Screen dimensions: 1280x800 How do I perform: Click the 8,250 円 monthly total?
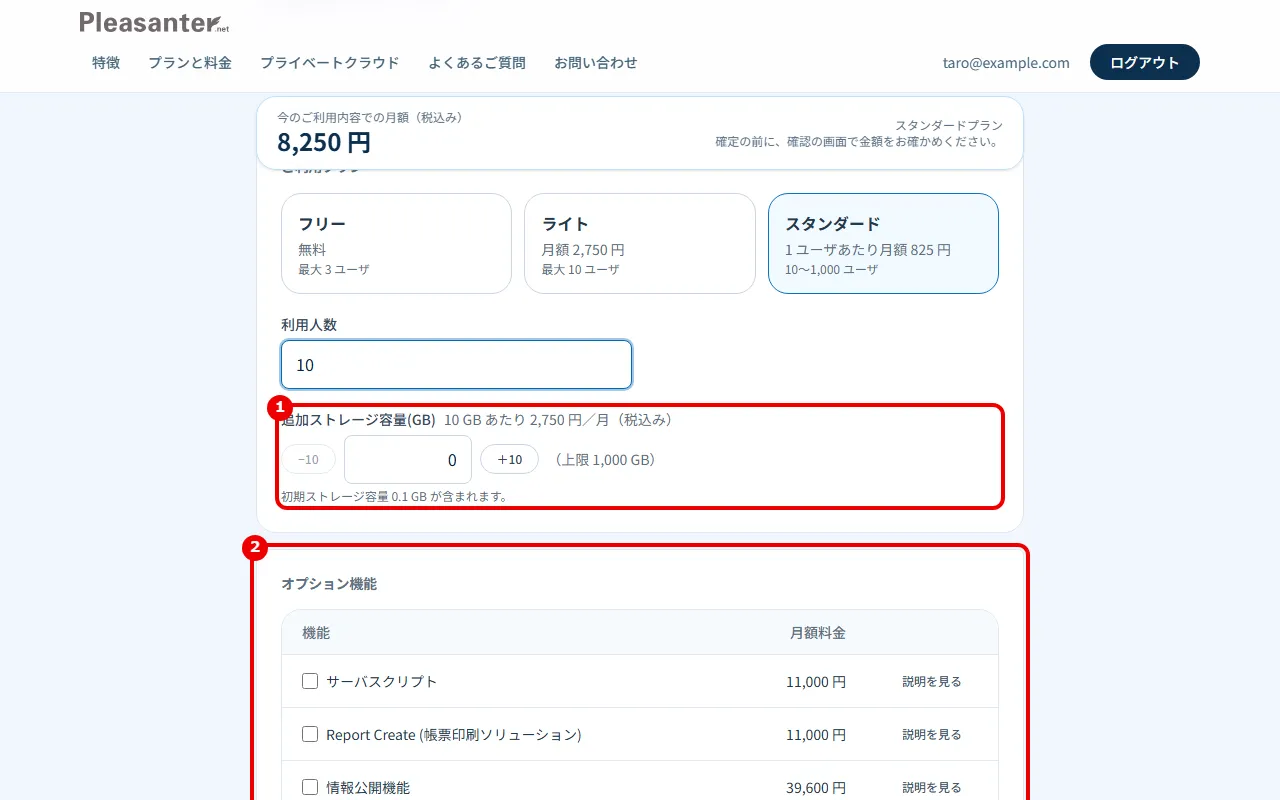324,142
